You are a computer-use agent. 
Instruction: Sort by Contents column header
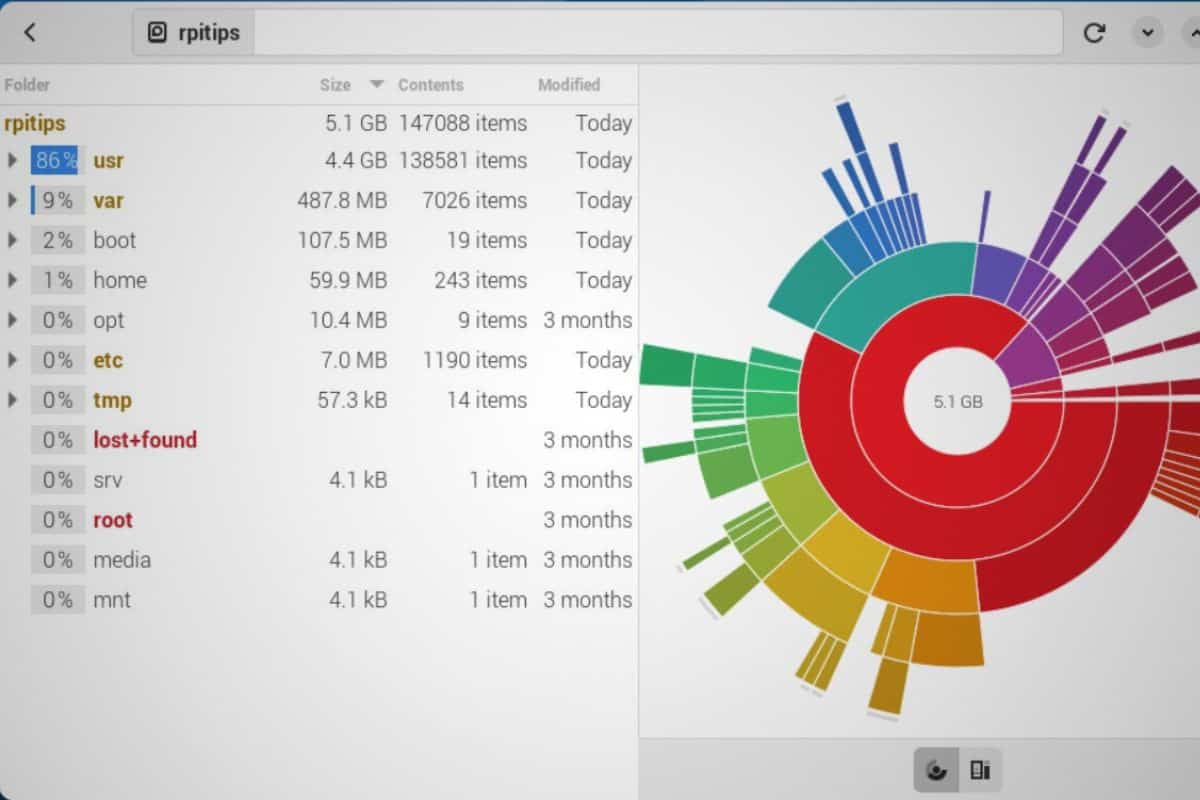click(x=430, y=85)
